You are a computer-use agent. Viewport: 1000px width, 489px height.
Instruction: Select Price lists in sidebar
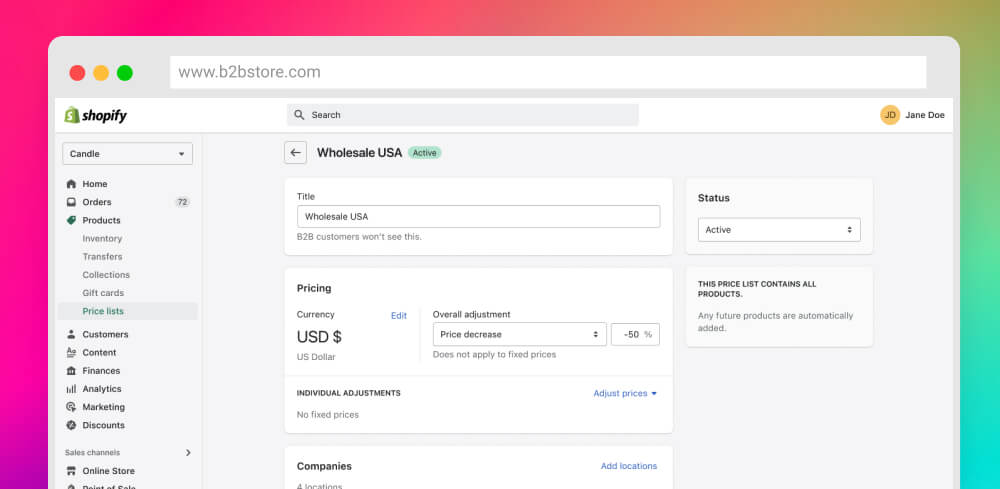point(128,311)
